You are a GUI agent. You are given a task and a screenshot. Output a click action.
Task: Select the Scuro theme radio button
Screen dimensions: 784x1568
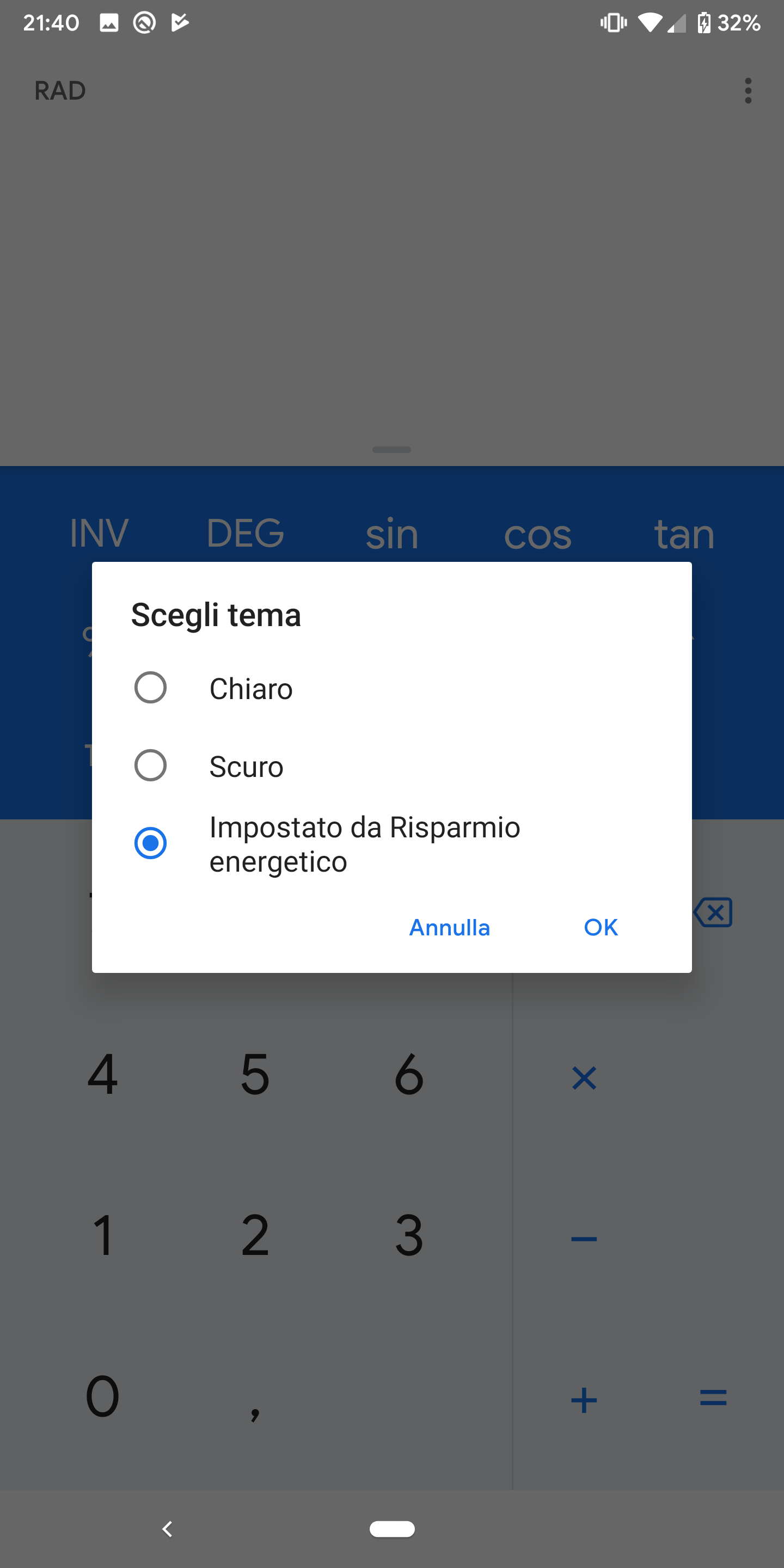point(150,765)
